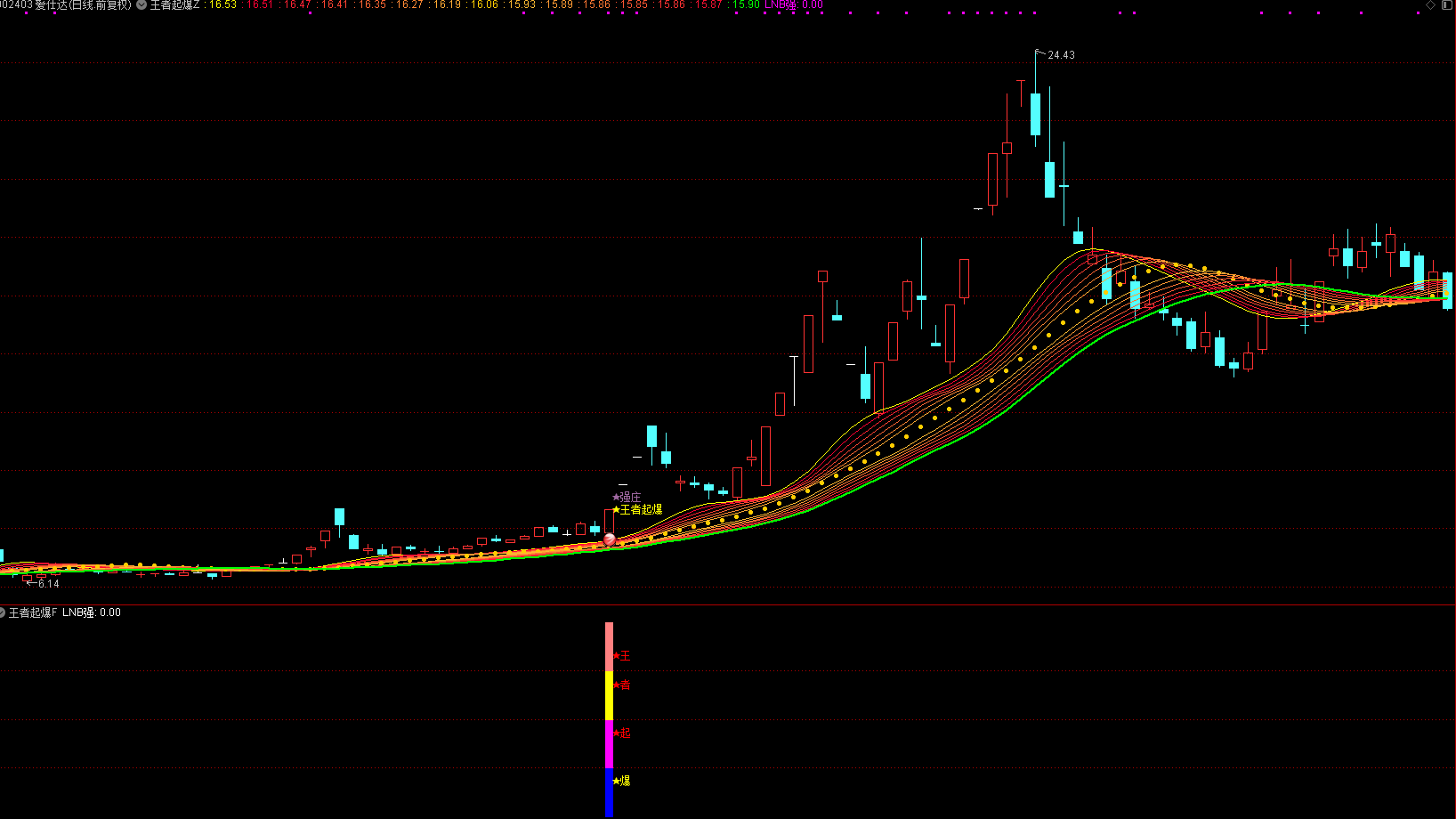
Task: Click the ★起 label on signal bar
Action: coord(621,734)
